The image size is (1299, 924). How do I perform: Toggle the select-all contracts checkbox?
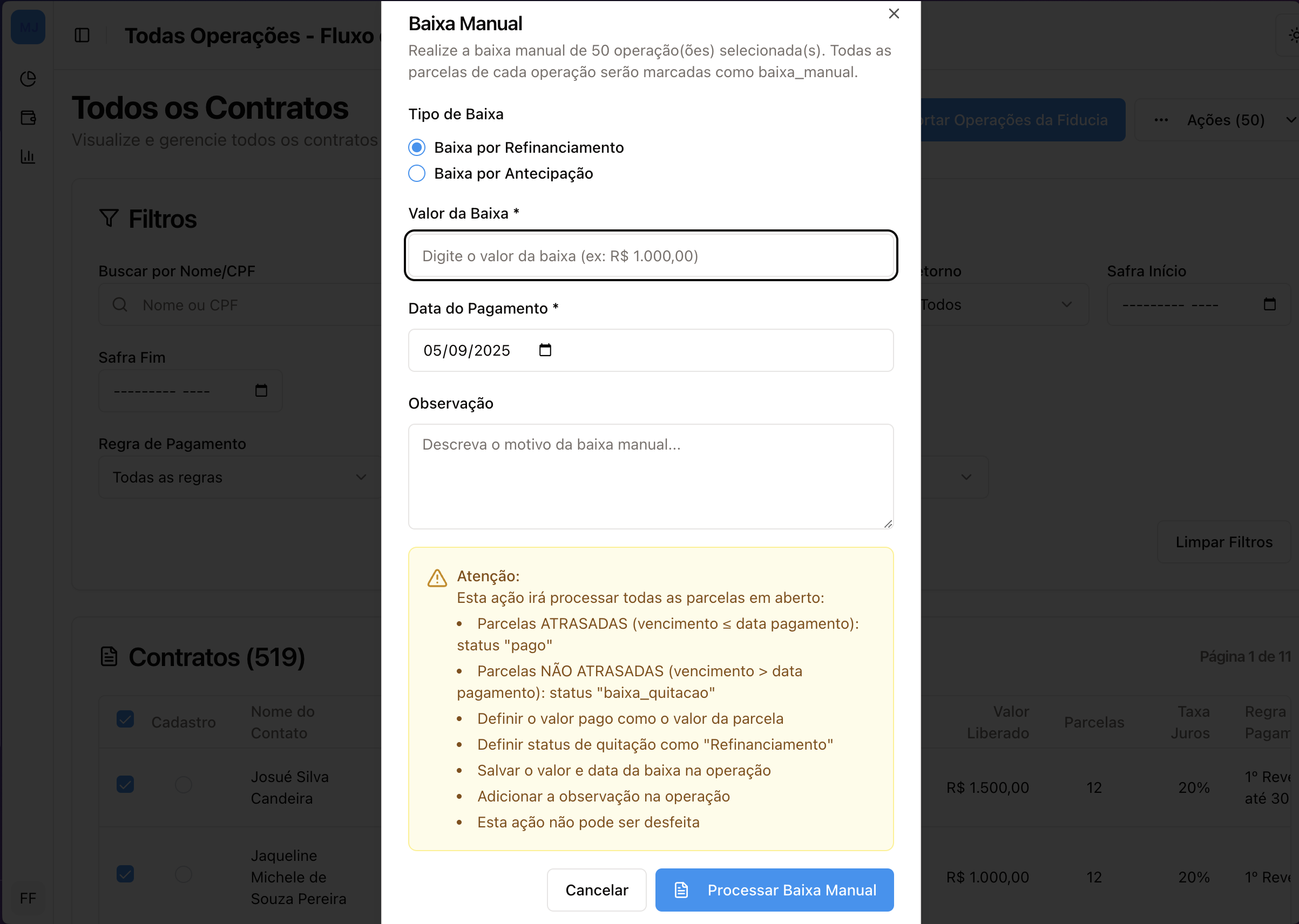[x=125, y=719]
